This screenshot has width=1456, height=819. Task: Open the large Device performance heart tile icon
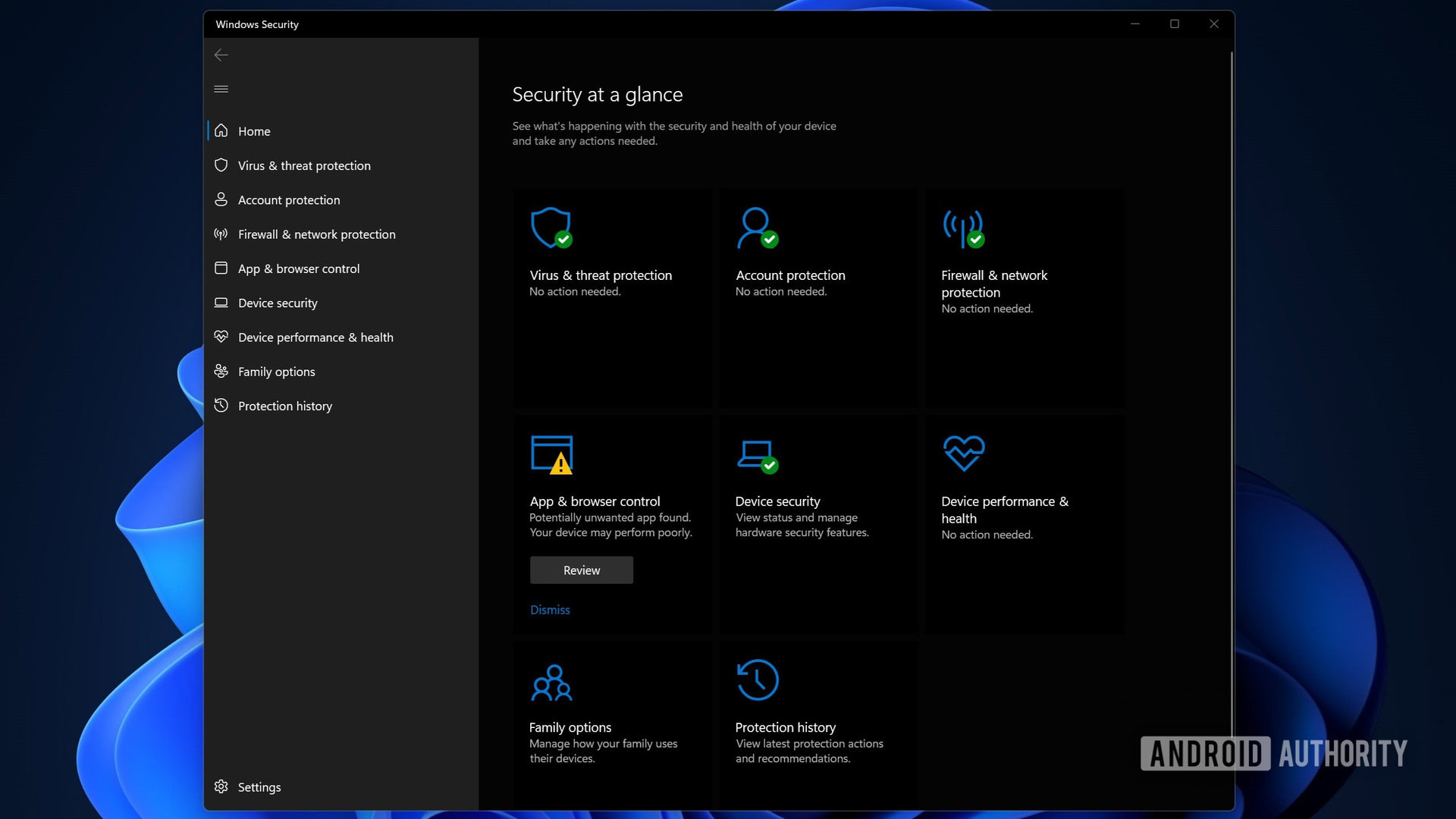[964, 453]
